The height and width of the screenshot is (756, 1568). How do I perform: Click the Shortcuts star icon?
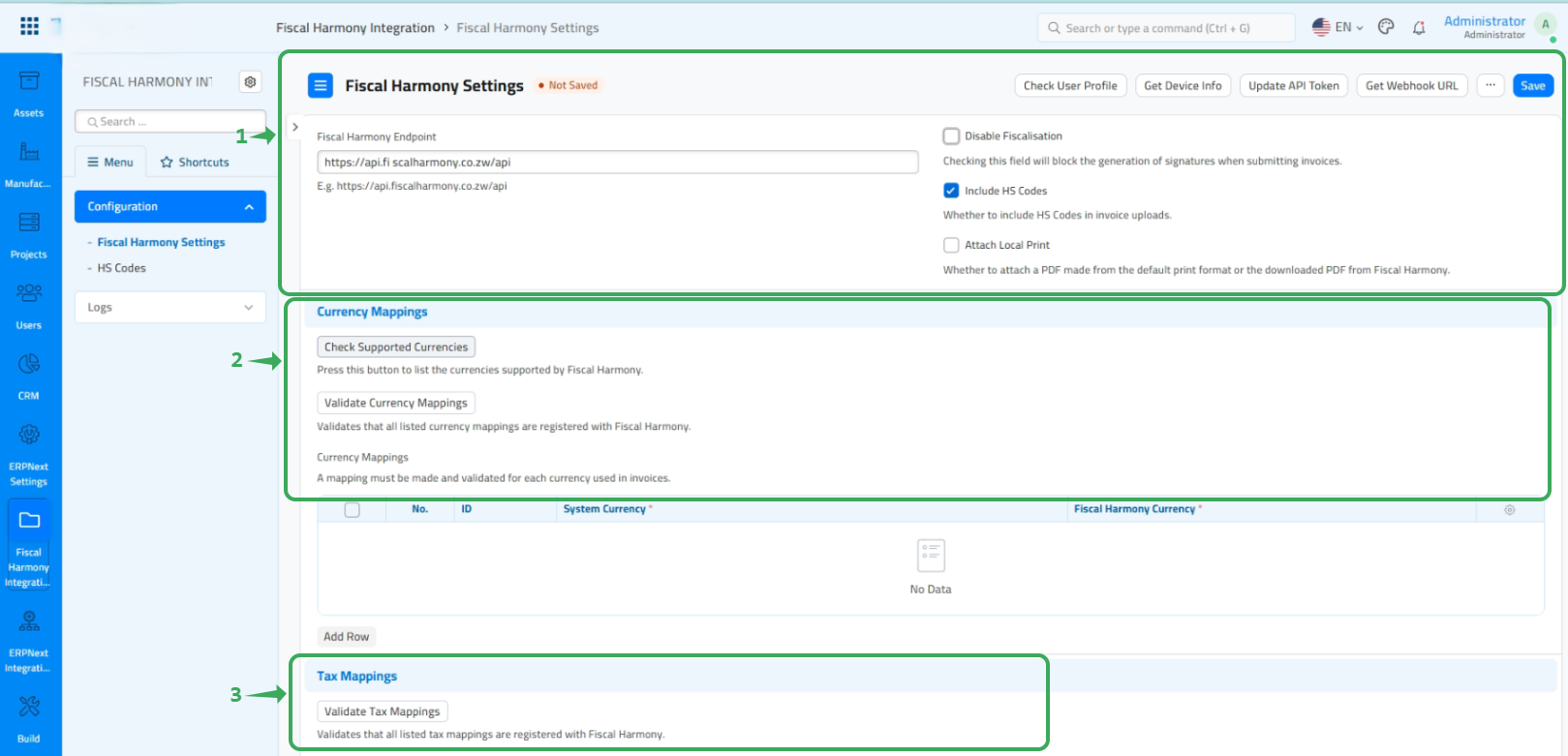click(167, 162)
